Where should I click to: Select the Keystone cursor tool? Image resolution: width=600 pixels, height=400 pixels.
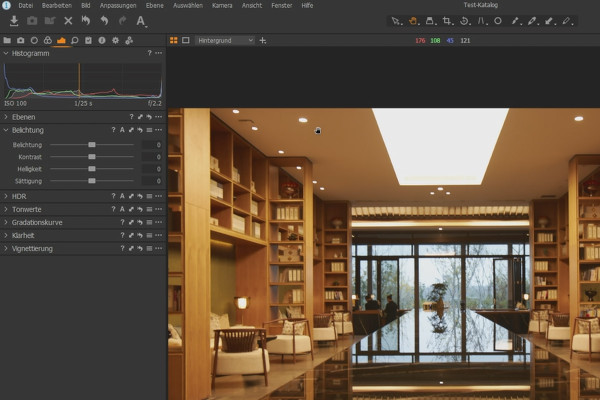pos(481,21)
